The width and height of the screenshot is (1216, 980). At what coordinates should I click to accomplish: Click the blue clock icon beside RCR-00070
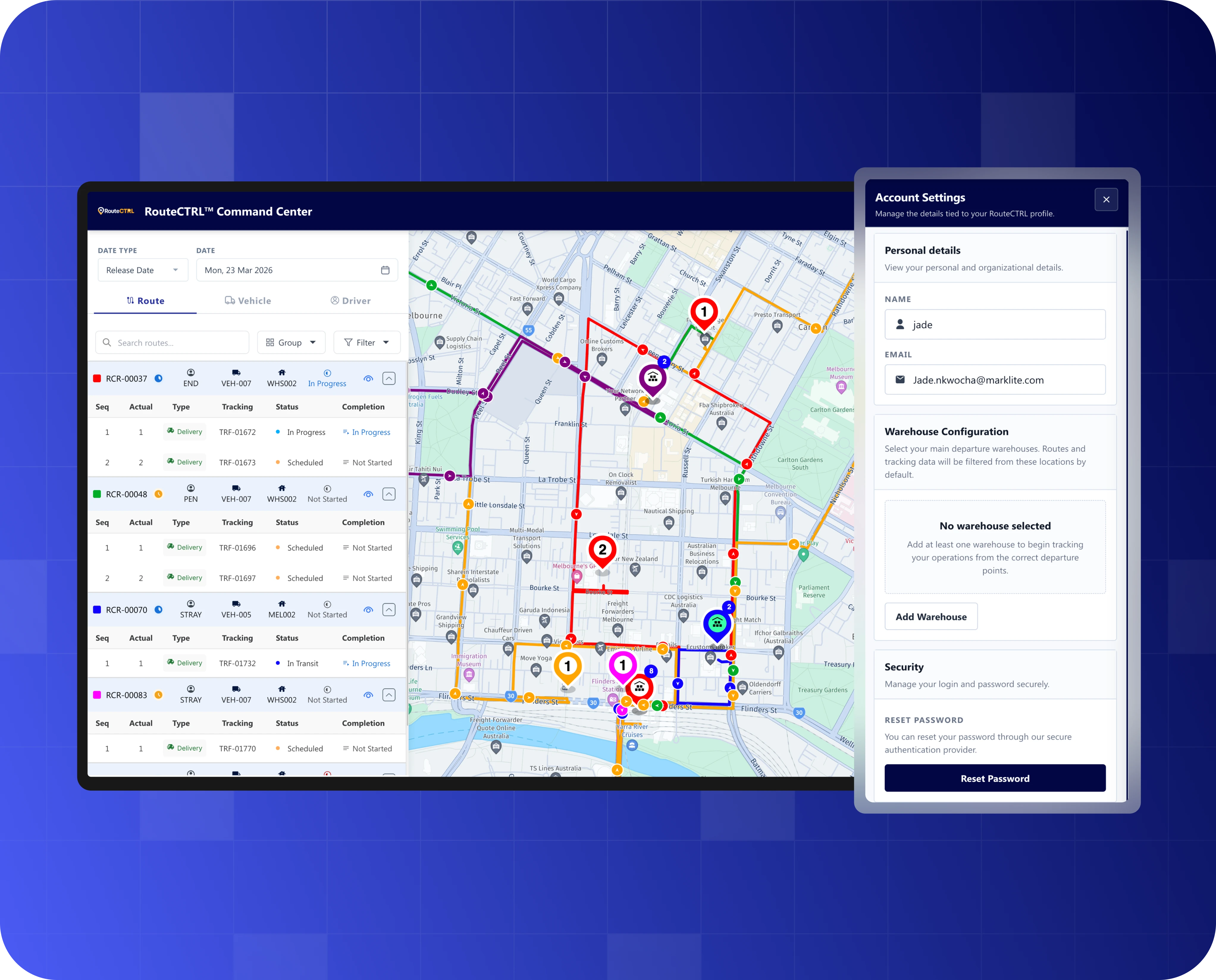(159, 610)
